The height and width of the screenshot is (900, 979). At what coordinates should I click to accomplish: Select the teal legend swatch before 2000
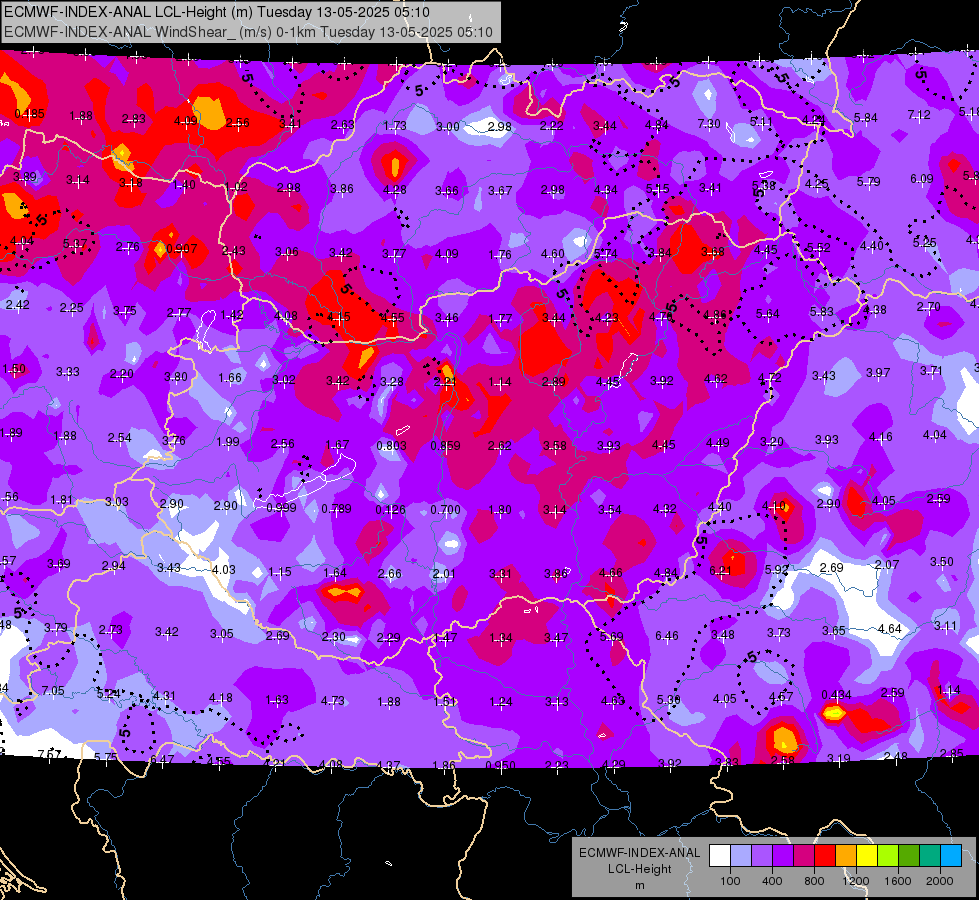click(930, 856)
